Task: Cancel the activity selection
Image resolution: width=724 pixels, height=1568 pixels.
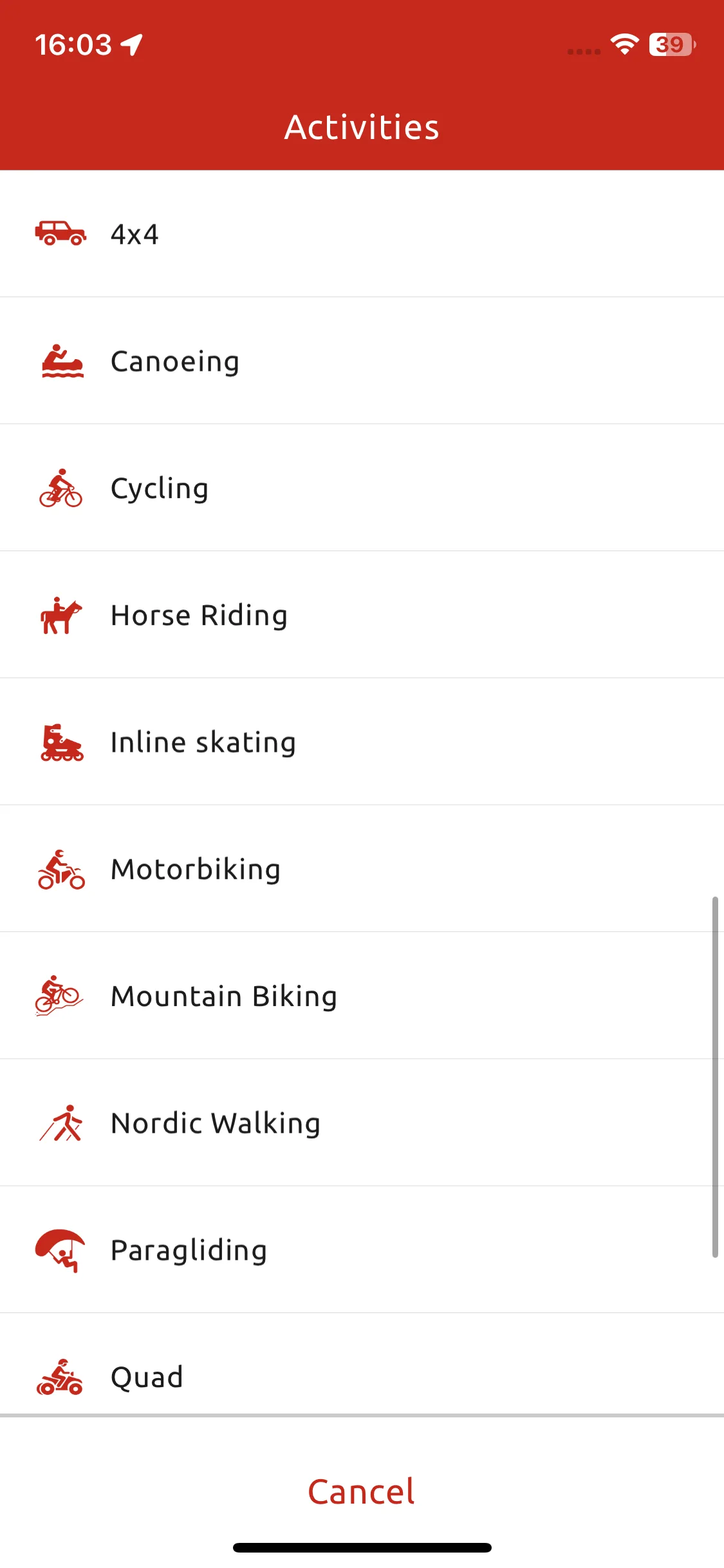Action: [362, 1491]
